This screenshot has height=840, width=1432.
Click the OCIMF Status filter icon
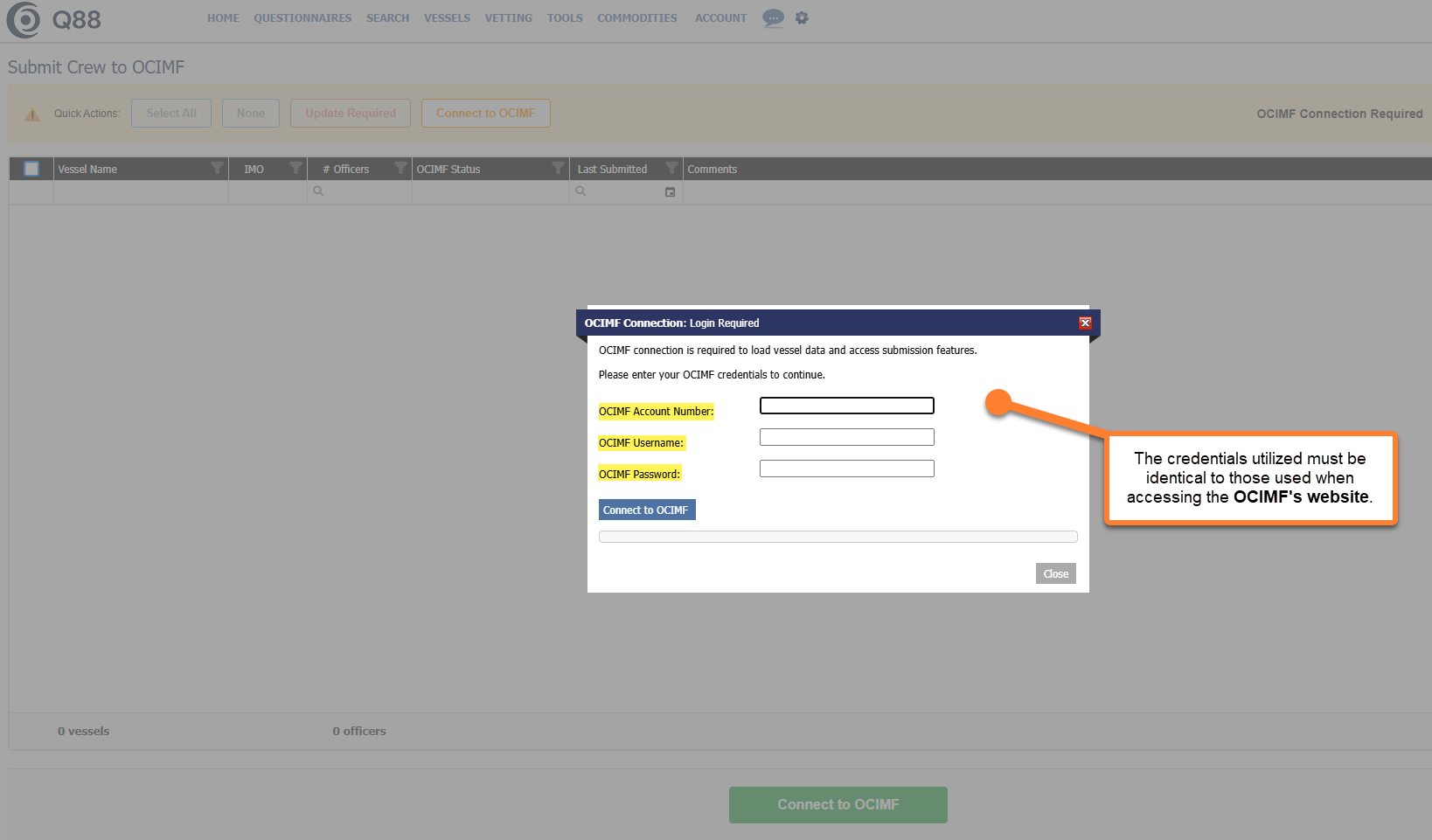[x=558, y=169]
